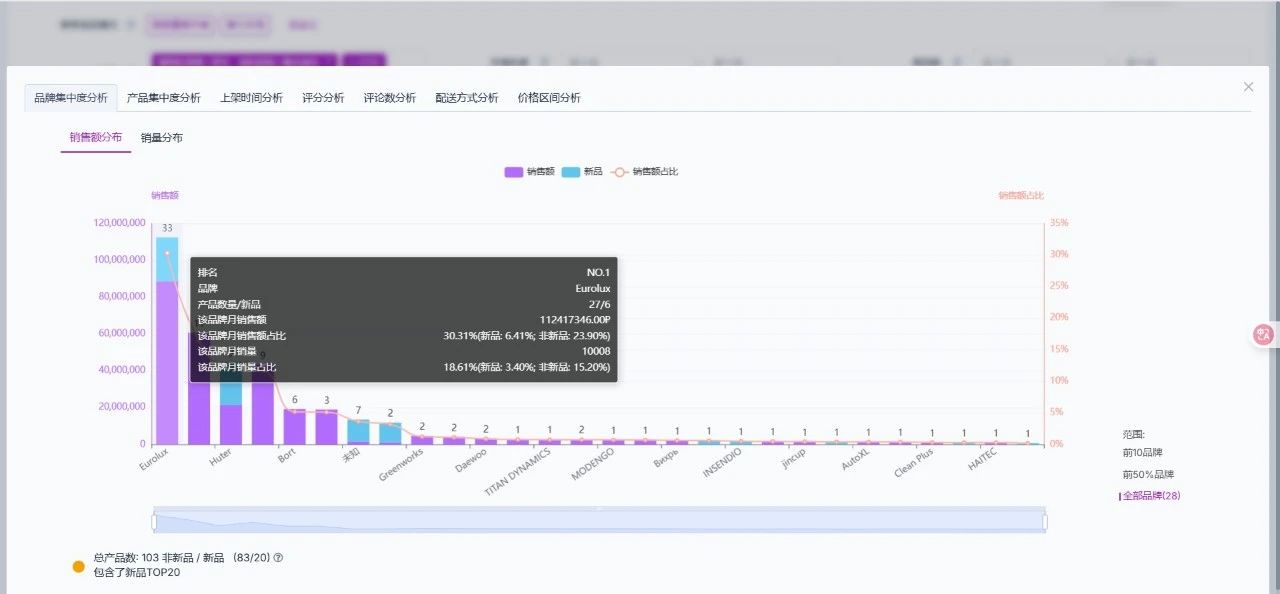The height and width of the screenshot is (594, 1280).
Task: Close the analysis dialog with the X
Action: tap(1248, 87)
